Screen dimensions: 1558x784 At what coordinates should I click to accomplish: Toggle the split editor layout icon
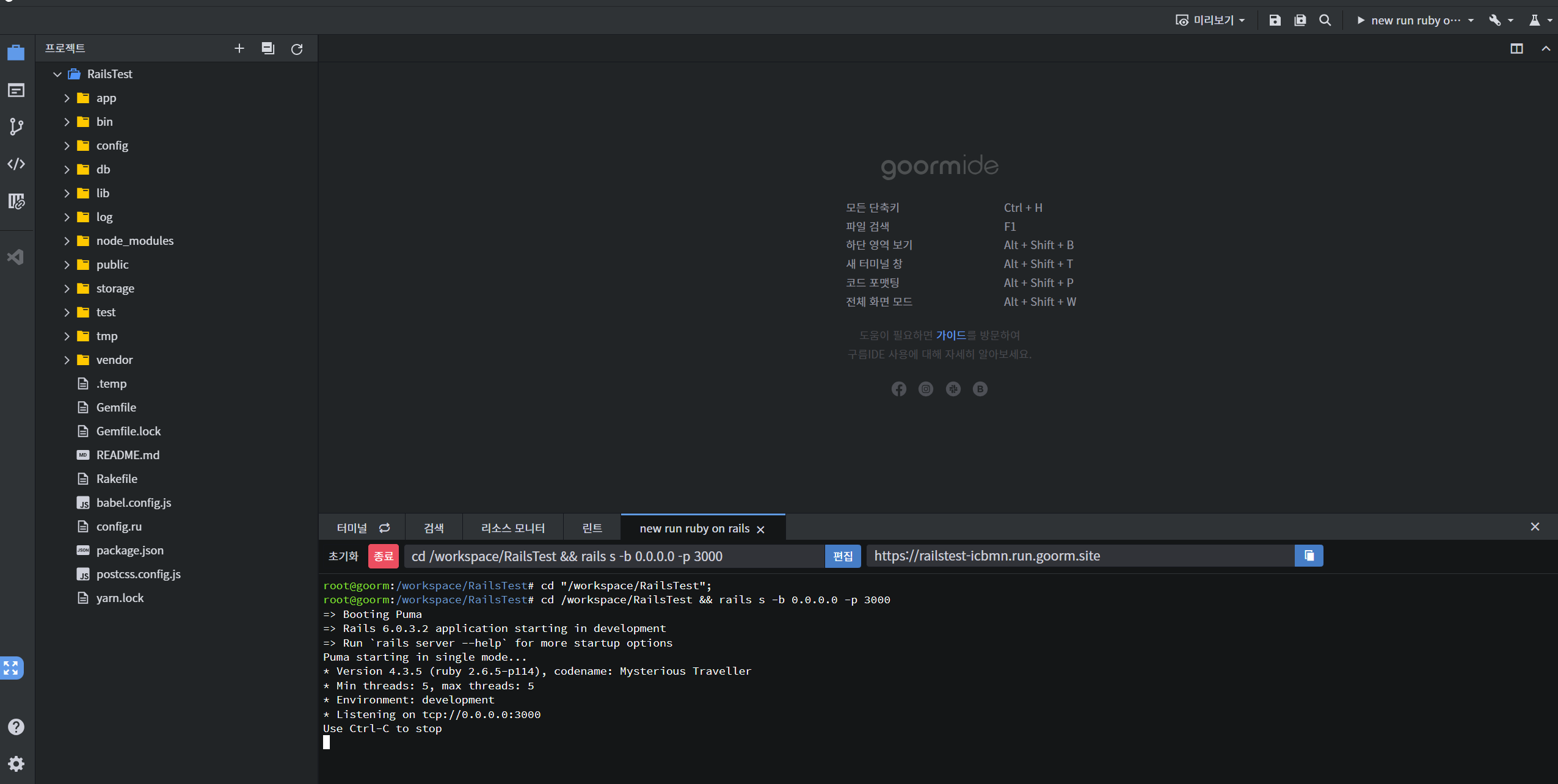pos(1516,48)
